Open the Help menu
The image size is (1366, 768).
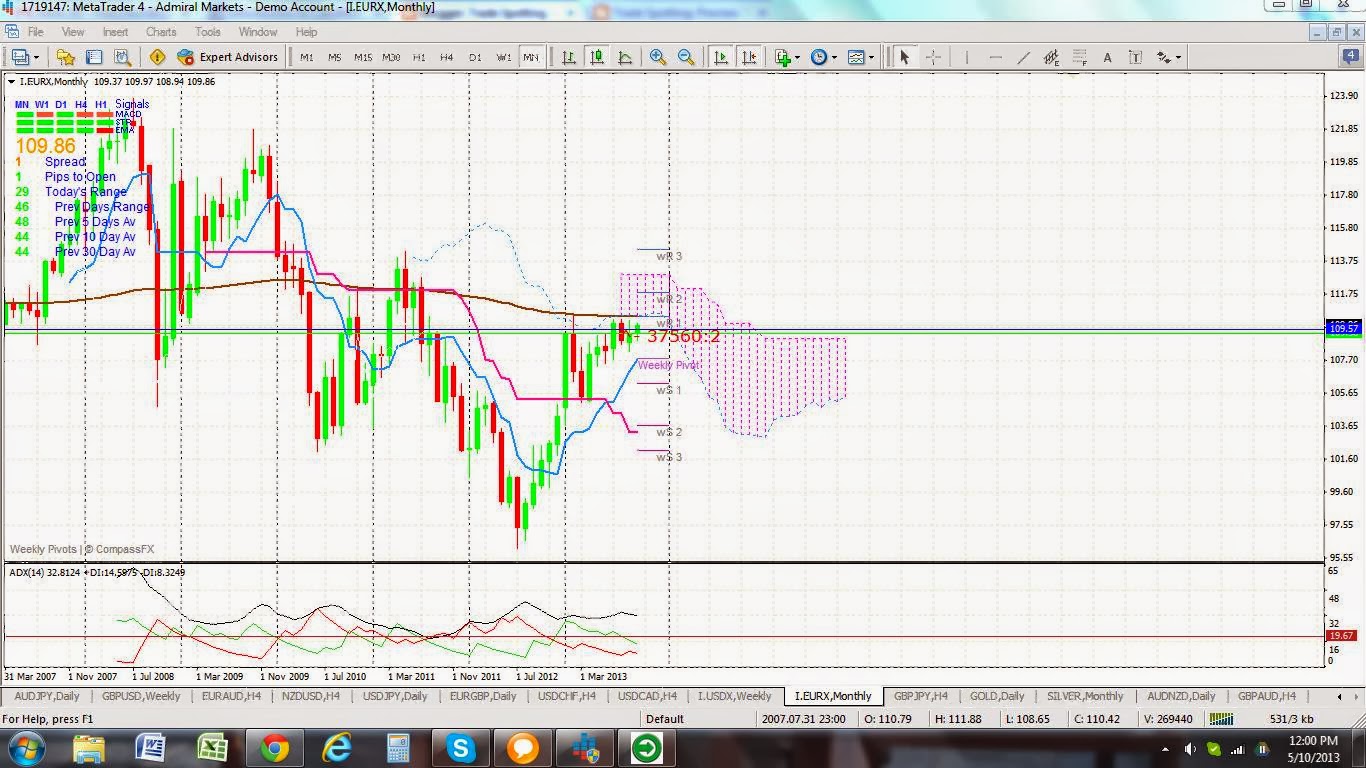[306, 32]
